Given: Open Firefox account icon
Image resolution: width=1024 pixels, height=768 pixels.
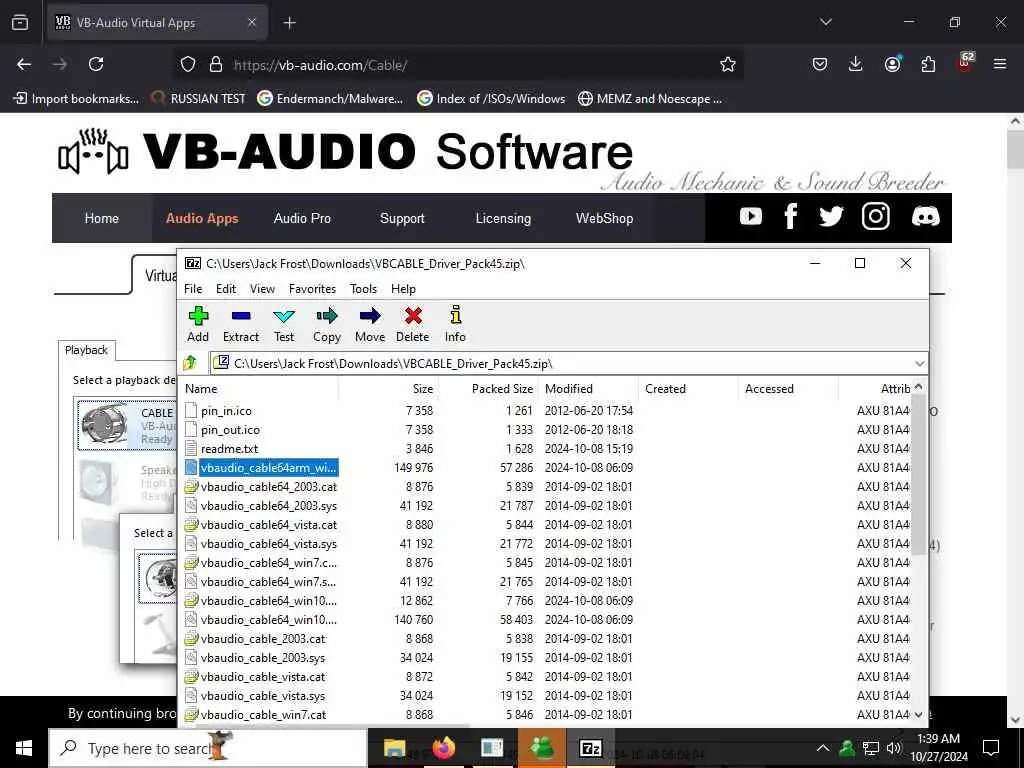Looking at the screenshot, I should pyautogui.click(x=892, y=64).
